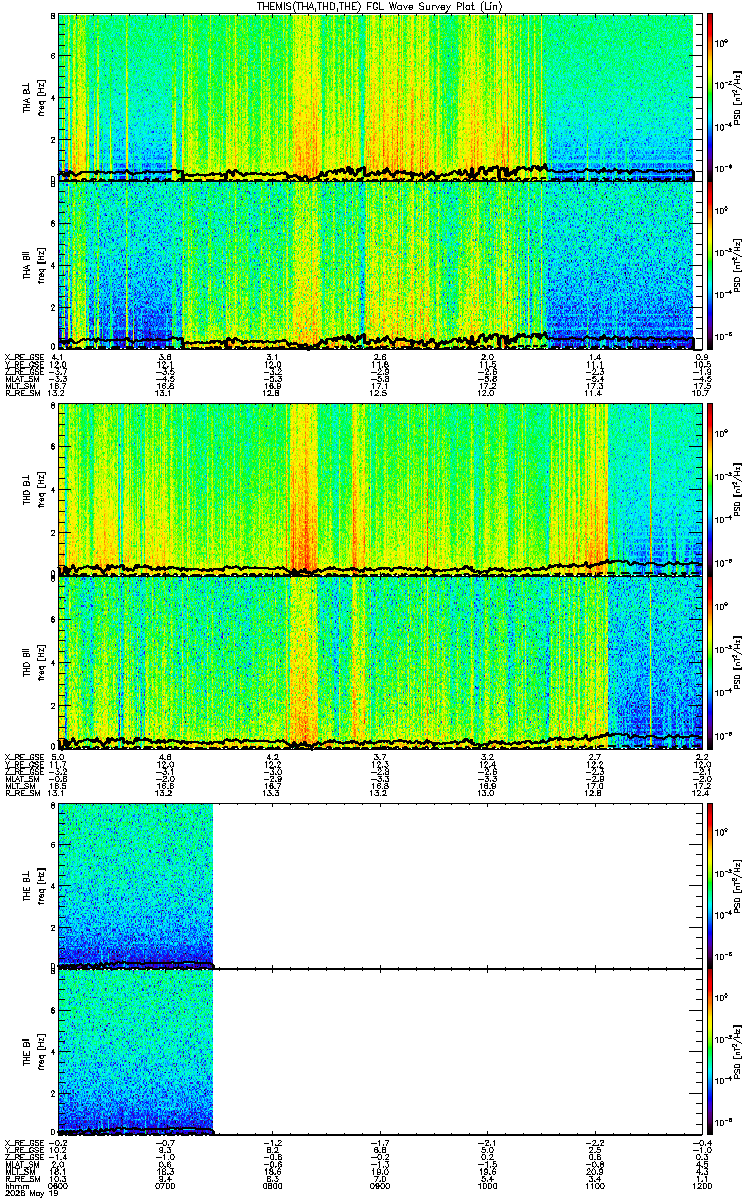This screenshot has width=750, height=1200.
Task: Click the PSD color bar beside THA B-perpendicular
Action: tap(710, 97)
